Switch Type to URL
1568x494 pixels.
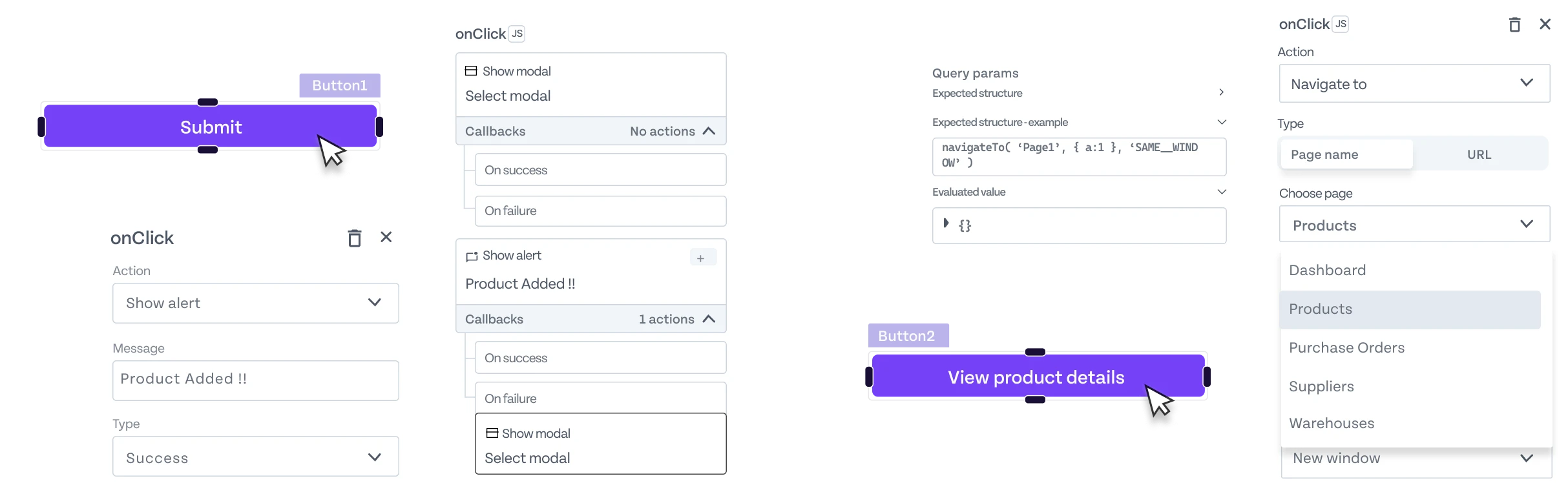pyautogui.click(x=1479, y=155)
